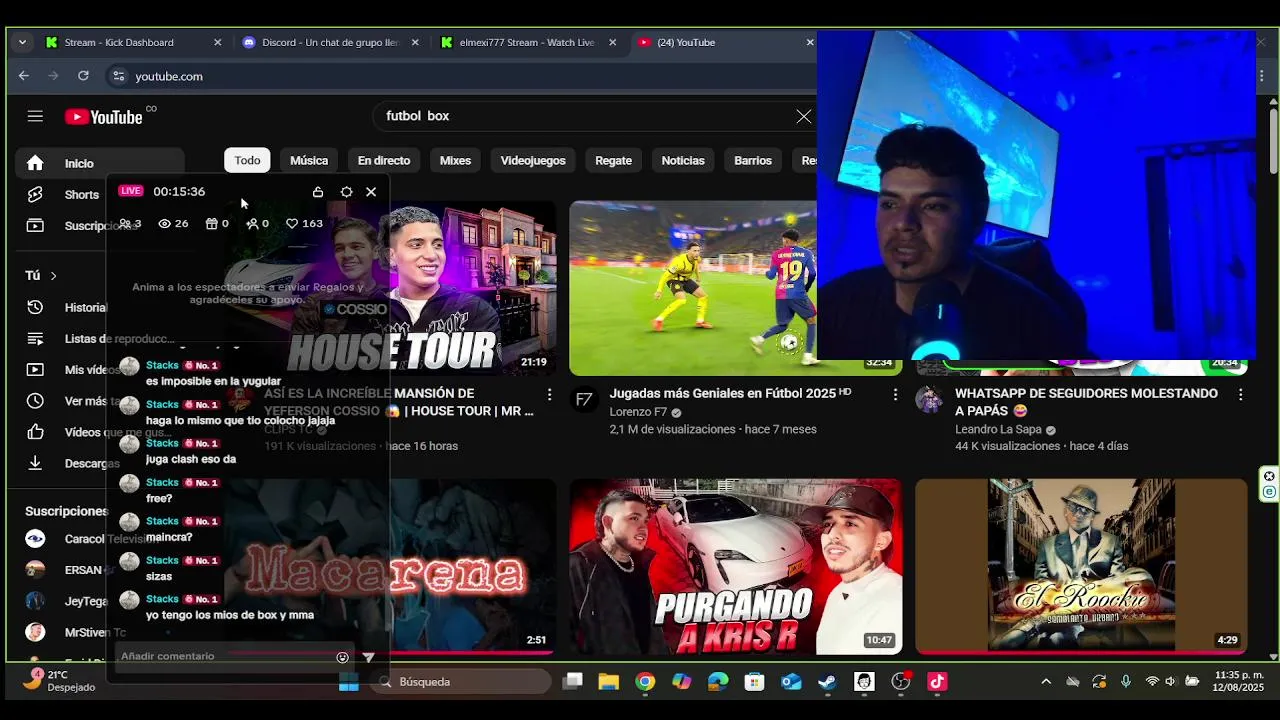Open WHATSAPP DE SEGUIDORES video title

[1086, 402]
